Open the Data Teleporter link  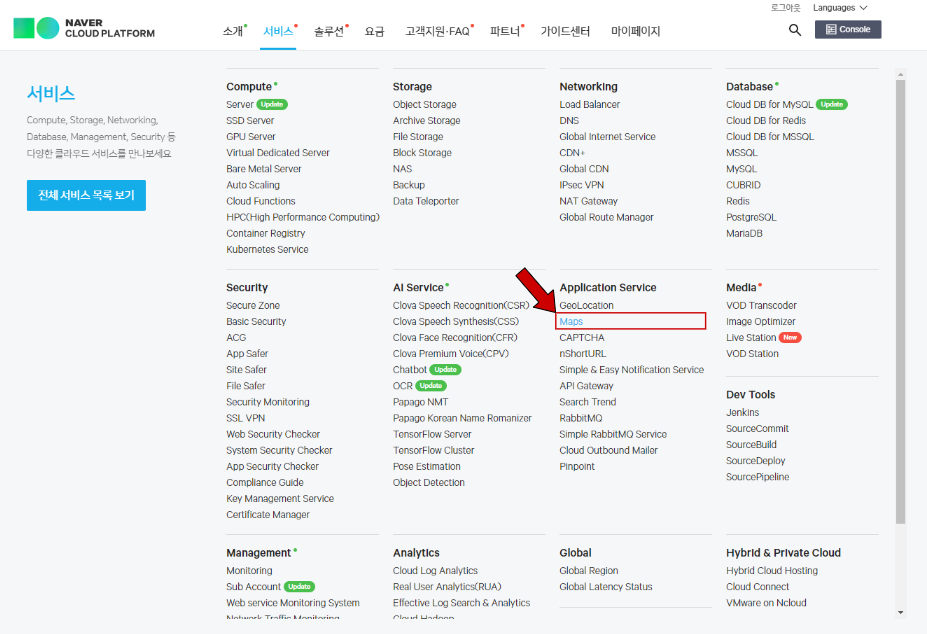(426, 201)
